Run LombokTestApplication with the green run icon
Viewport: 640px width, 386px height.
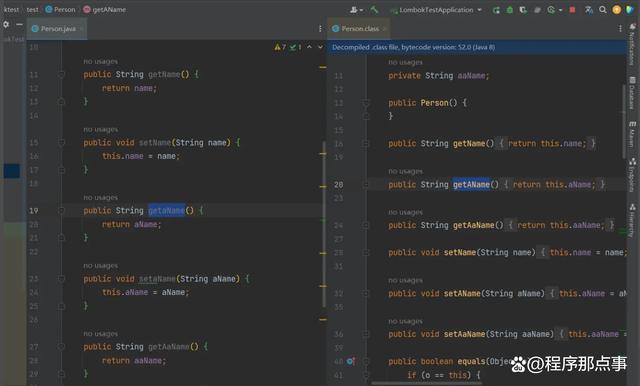tap(496, 10)
